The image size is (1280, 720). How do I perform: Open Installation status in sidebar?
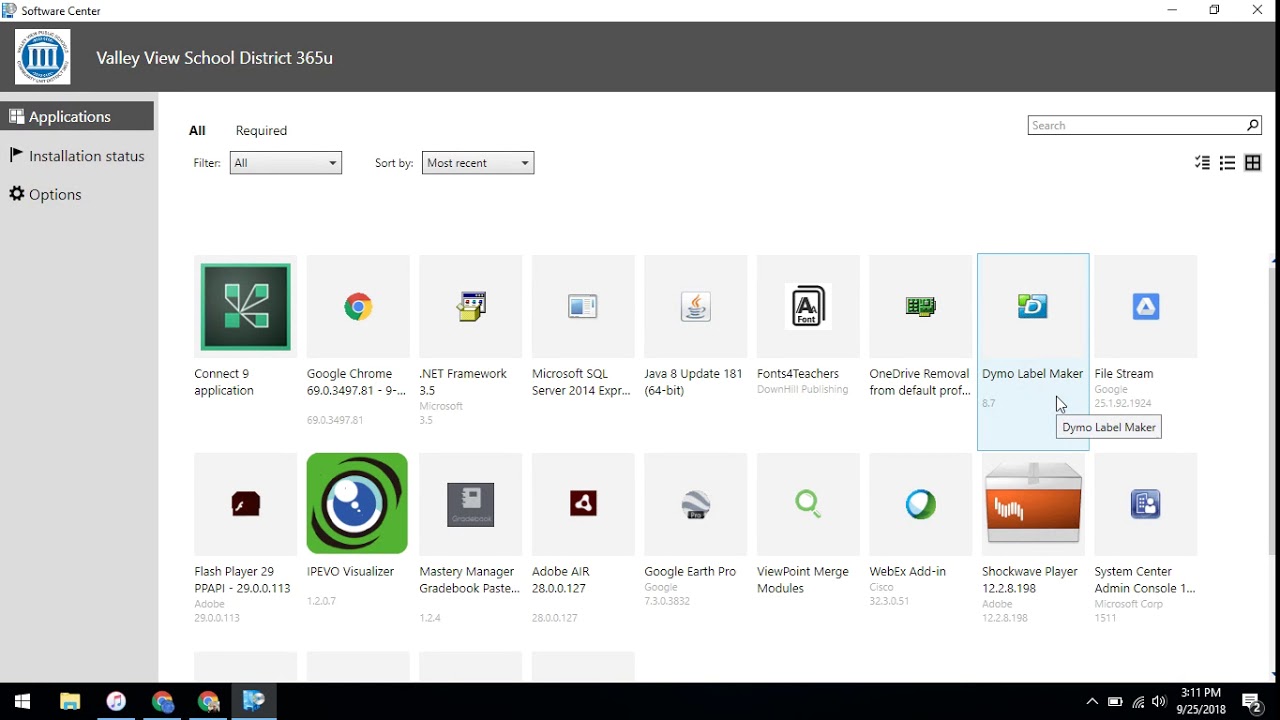point(77,156)
